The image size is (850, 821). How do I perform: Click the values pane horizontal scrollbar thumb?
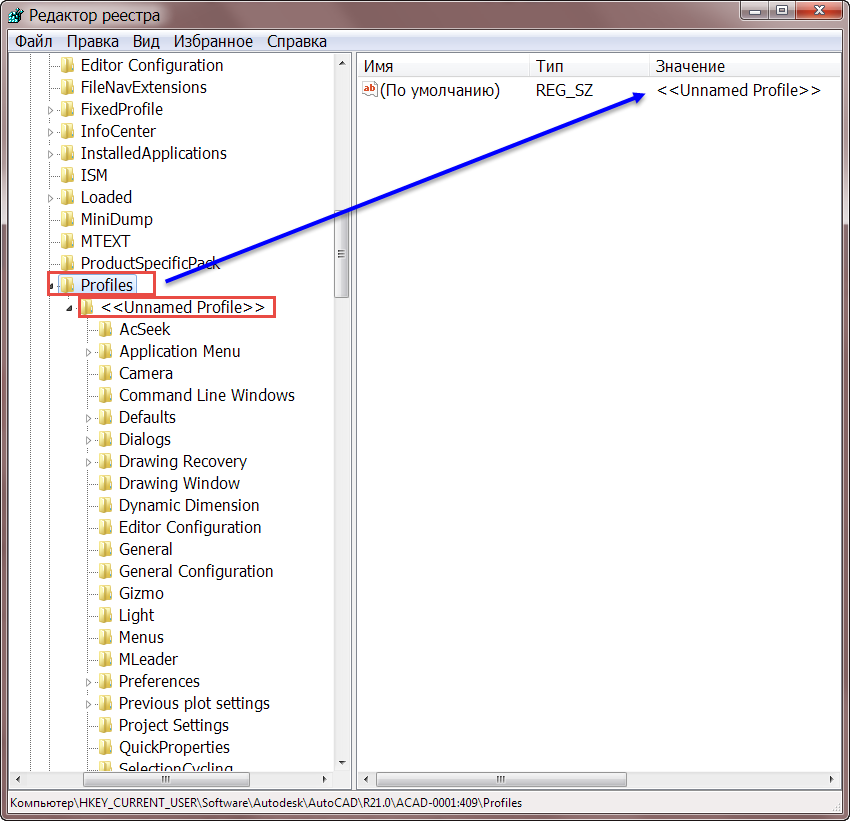501,779
